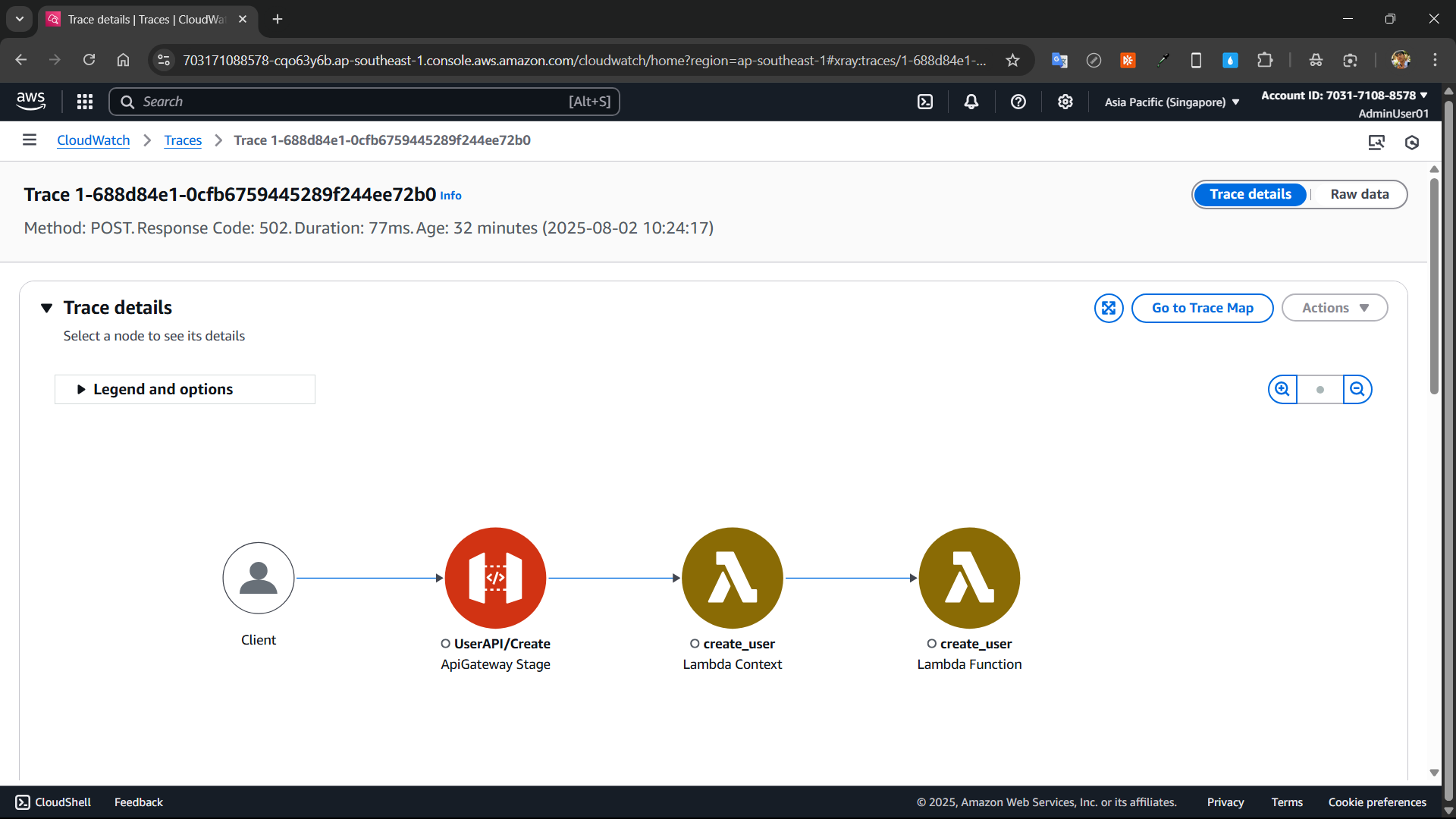Image resolution: width=1456 pixels, height=819 pixels.
Task: Open the Feedback link
Action: tap(139, 802)
